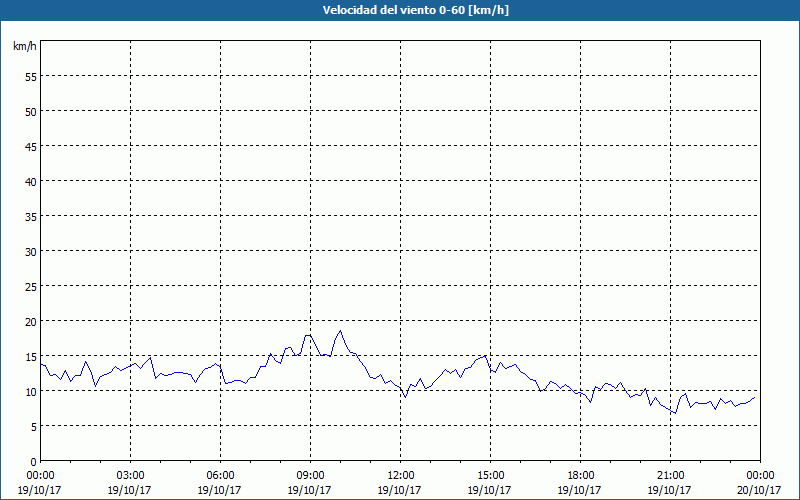This screenshot has height=500, width=800.
Task: Click the 10 tick label on y-axis
Action: point(30,391)
